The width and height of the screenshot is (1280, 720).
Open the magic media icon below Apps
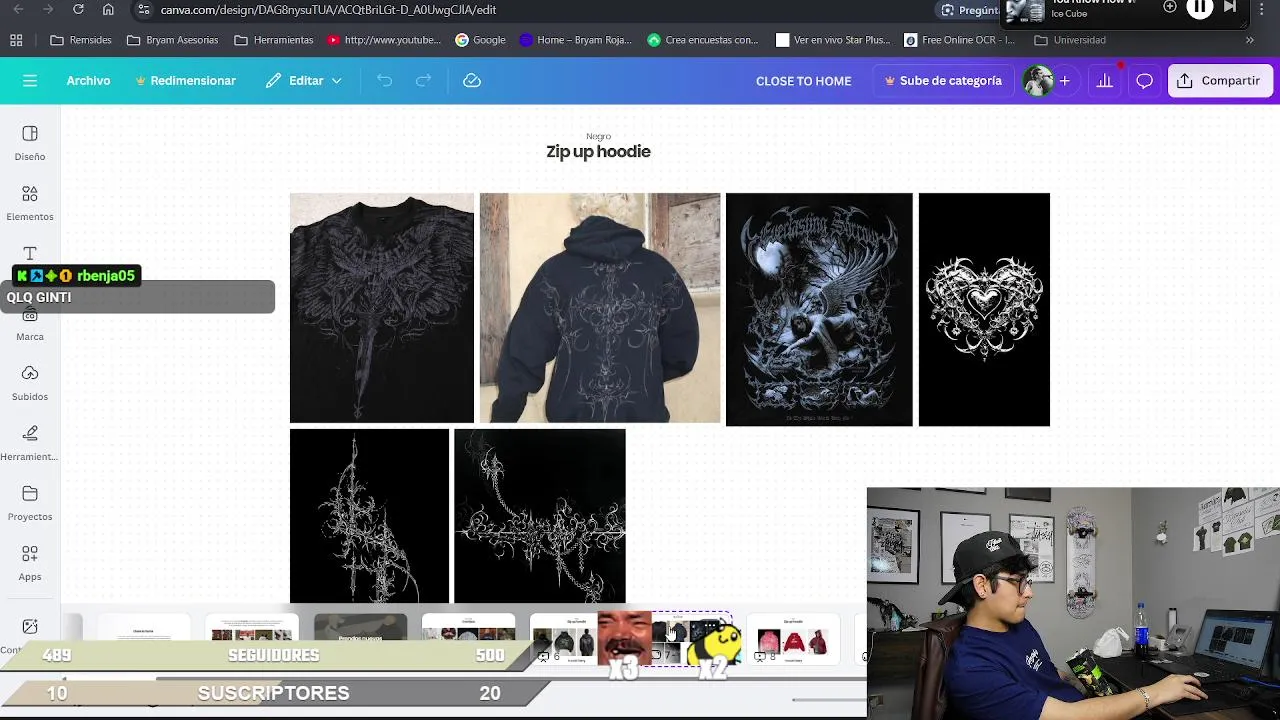(30, 627)
